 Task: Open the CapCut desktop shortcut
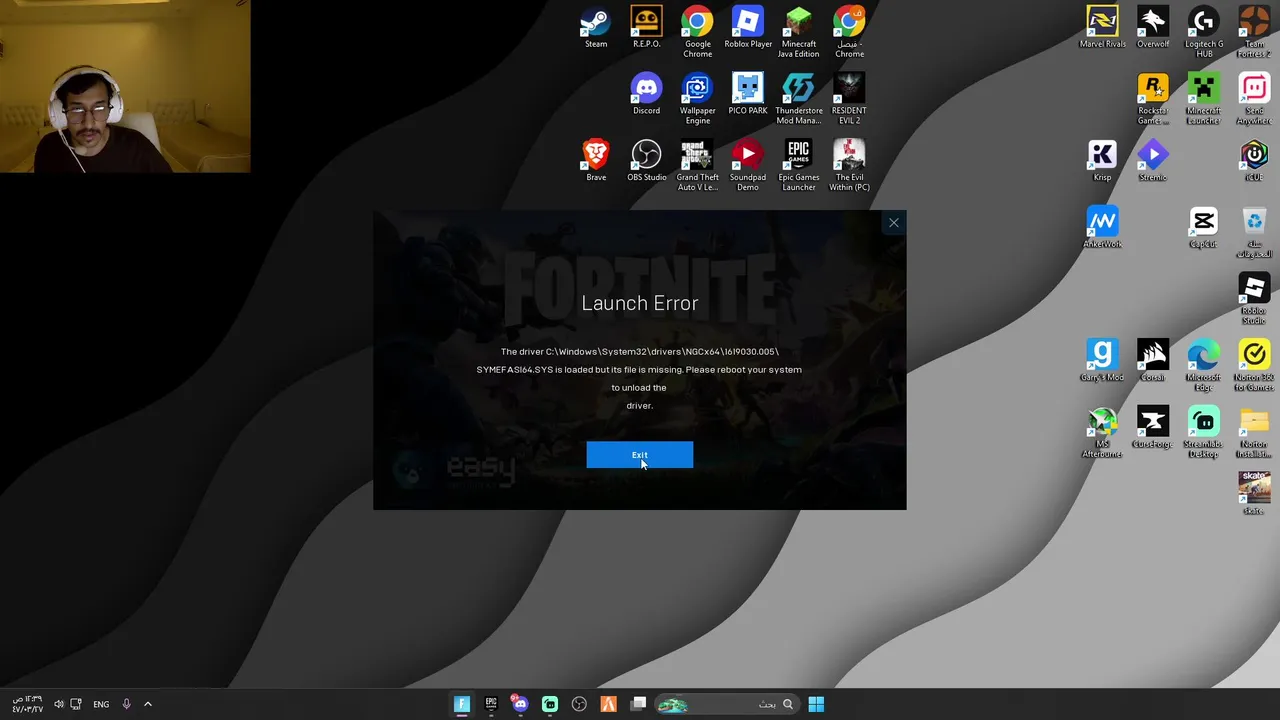pos(1204,228)
